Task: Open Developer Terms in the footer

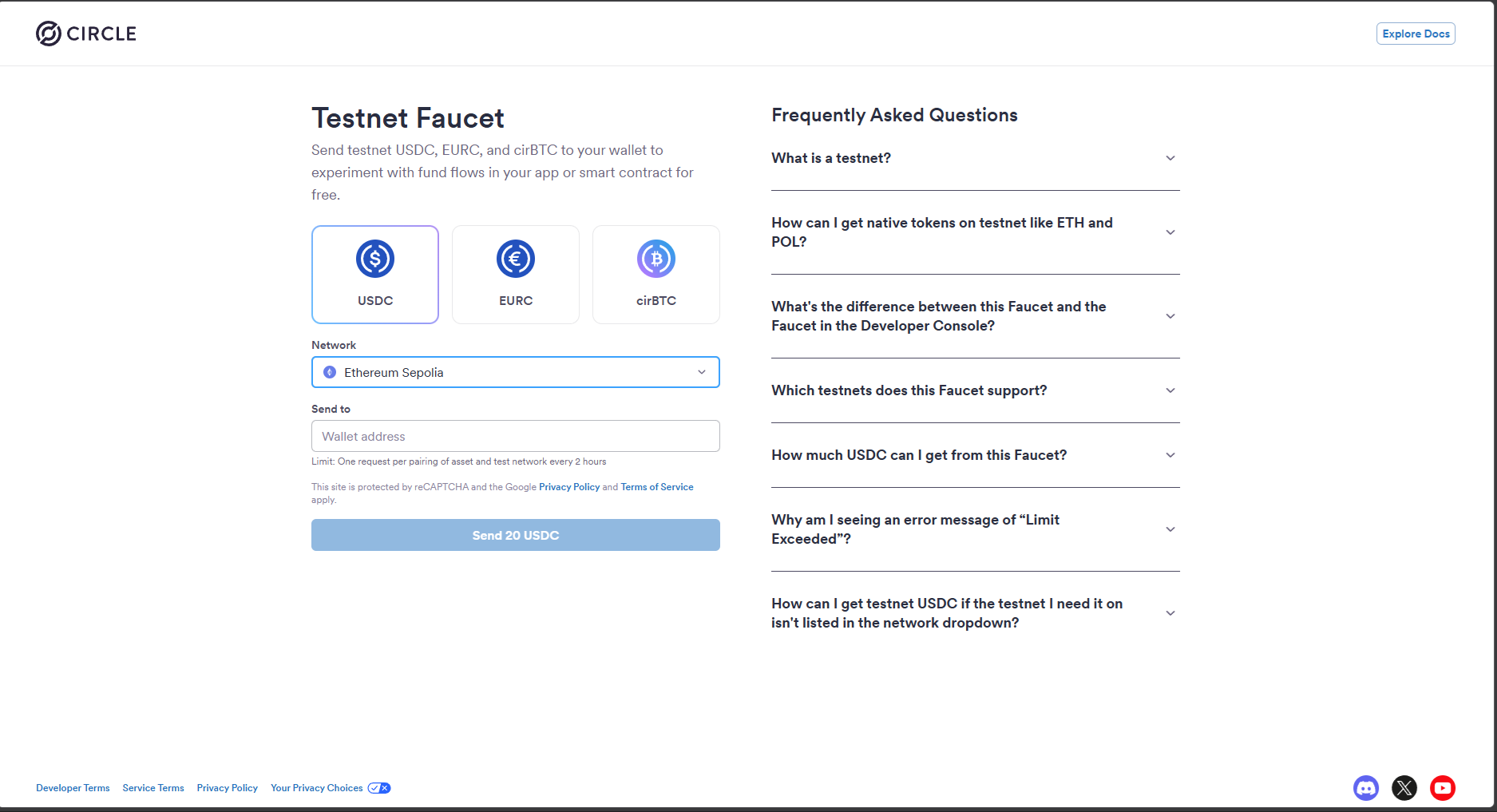Action: click(73, 788)
